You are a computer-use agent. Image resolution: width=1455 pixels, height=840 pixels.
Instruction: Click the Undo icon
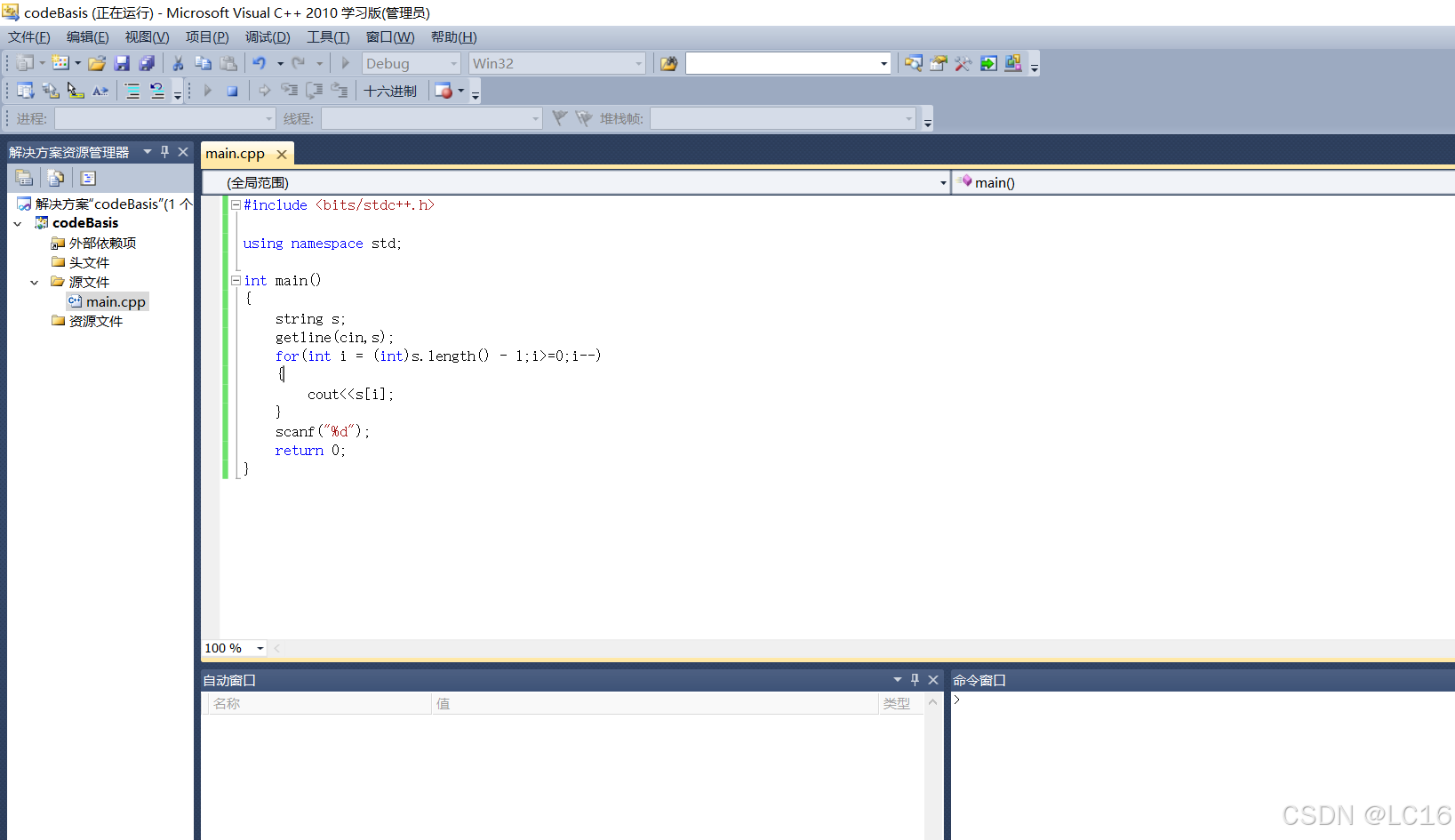(x=259, y=62)
